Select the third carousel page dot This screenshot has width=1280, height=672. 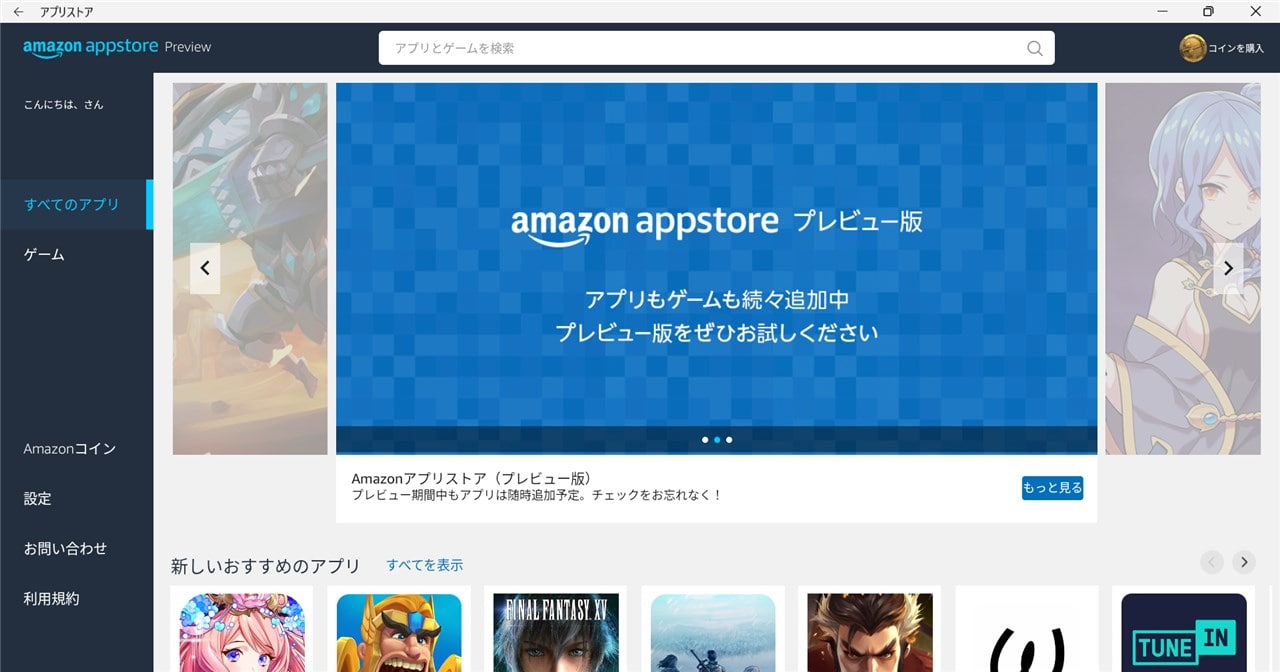pos(729,440)
